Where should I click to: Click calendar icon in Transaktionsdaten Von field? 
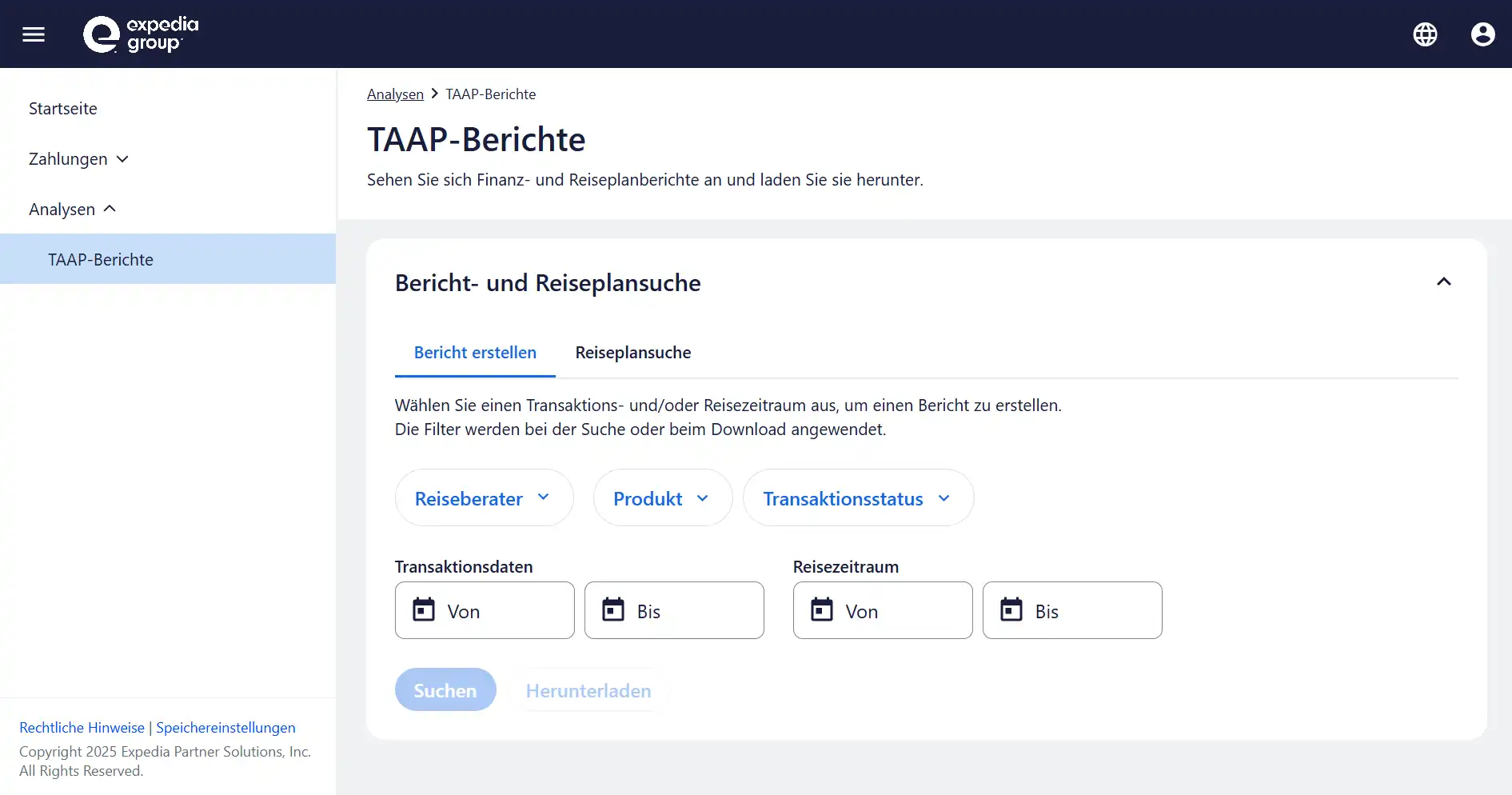(x=424, y=610)
